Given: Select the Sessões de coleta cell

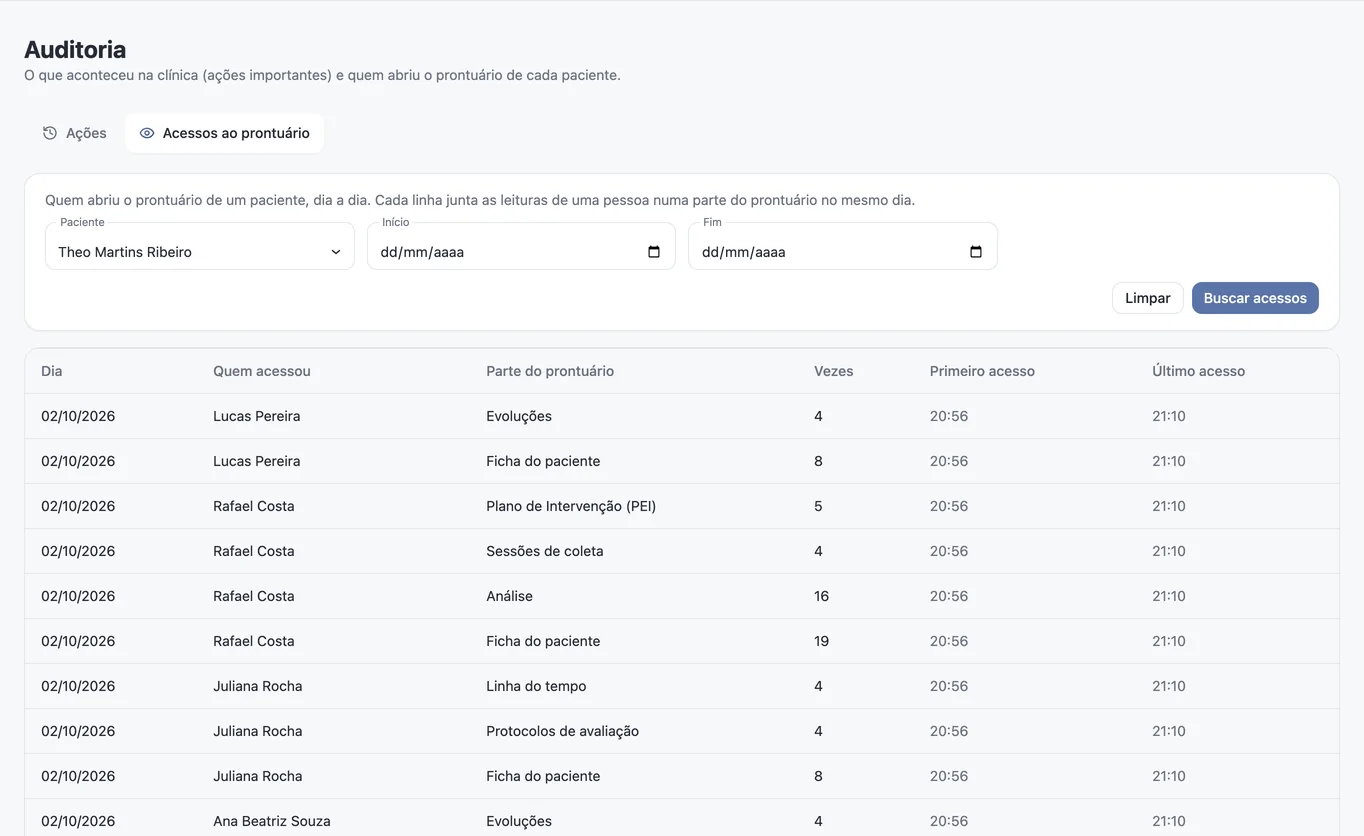Looking at the screenshot, I should tap(545, 551).
